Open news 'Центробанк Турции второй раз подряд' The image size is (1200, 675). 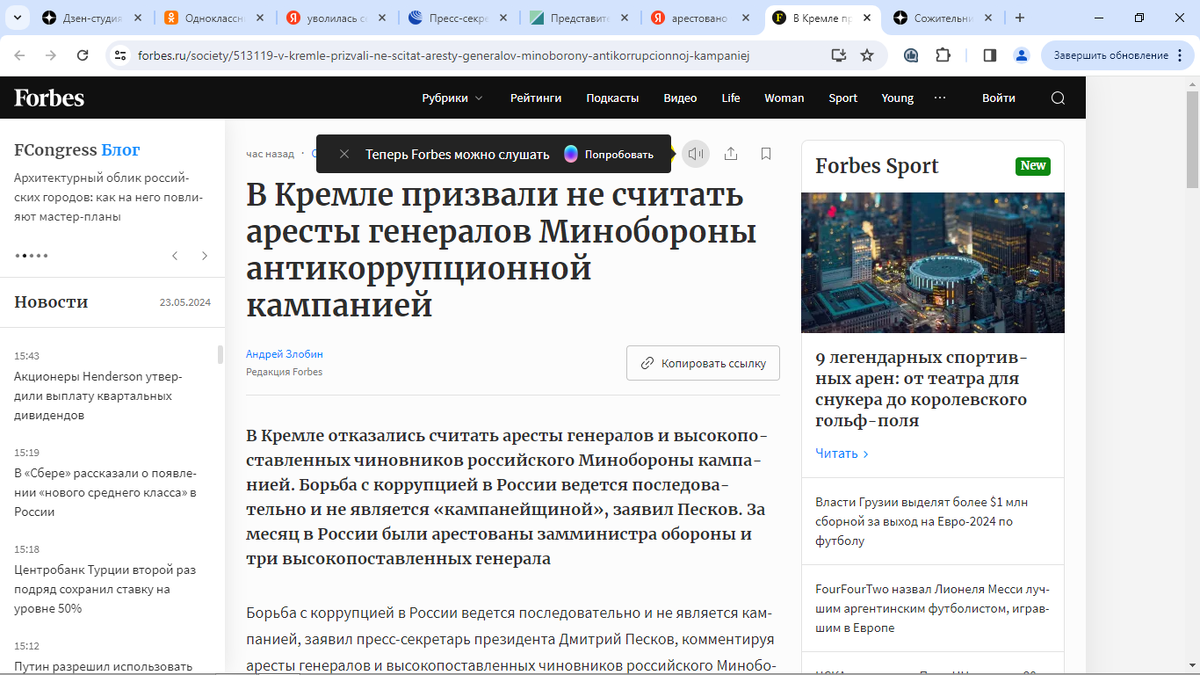click(105, 589)
